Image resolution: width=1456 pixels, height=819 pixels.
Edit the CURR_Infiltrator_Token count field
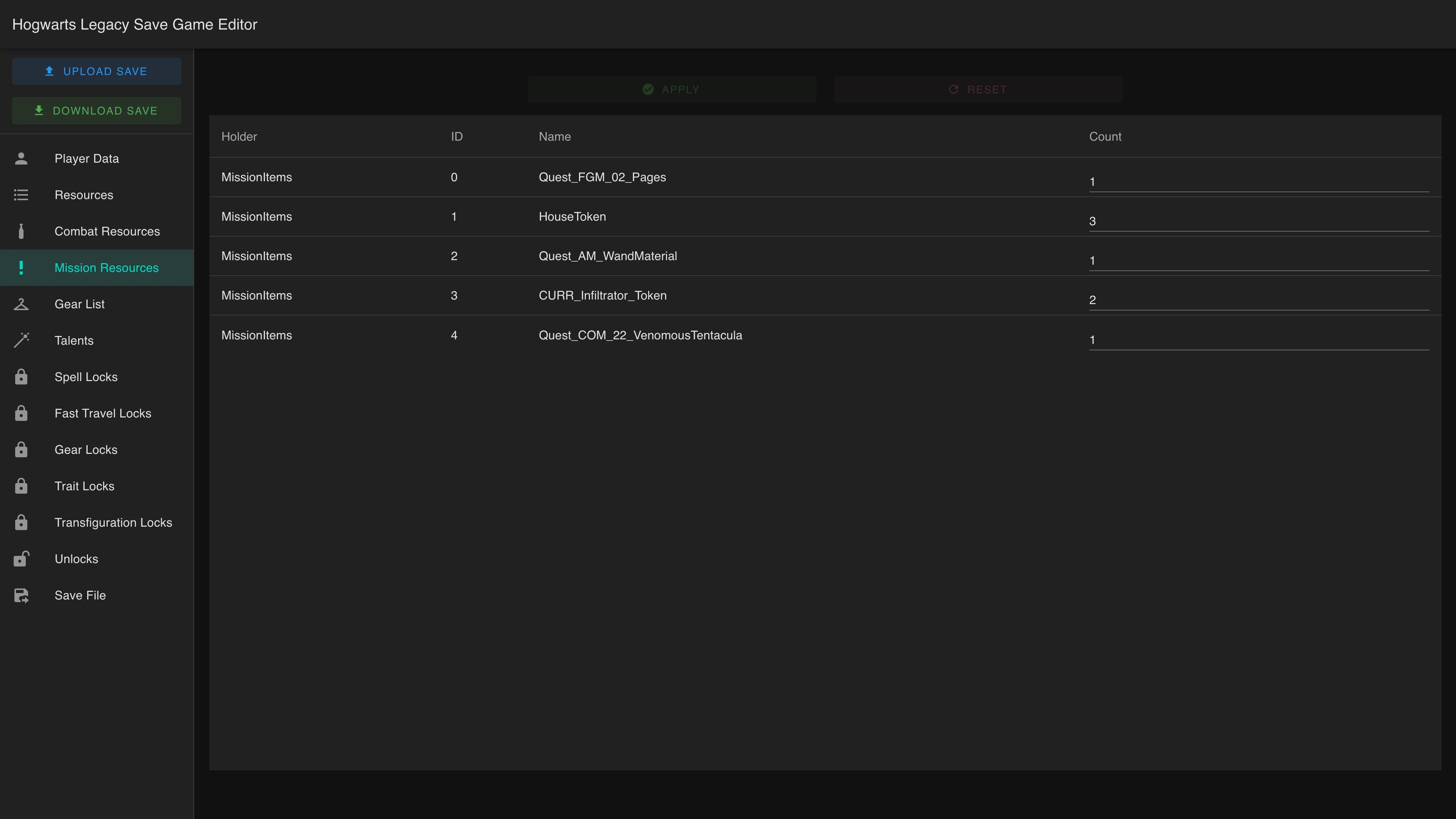pyautogui.click(x=1259, y=300)
